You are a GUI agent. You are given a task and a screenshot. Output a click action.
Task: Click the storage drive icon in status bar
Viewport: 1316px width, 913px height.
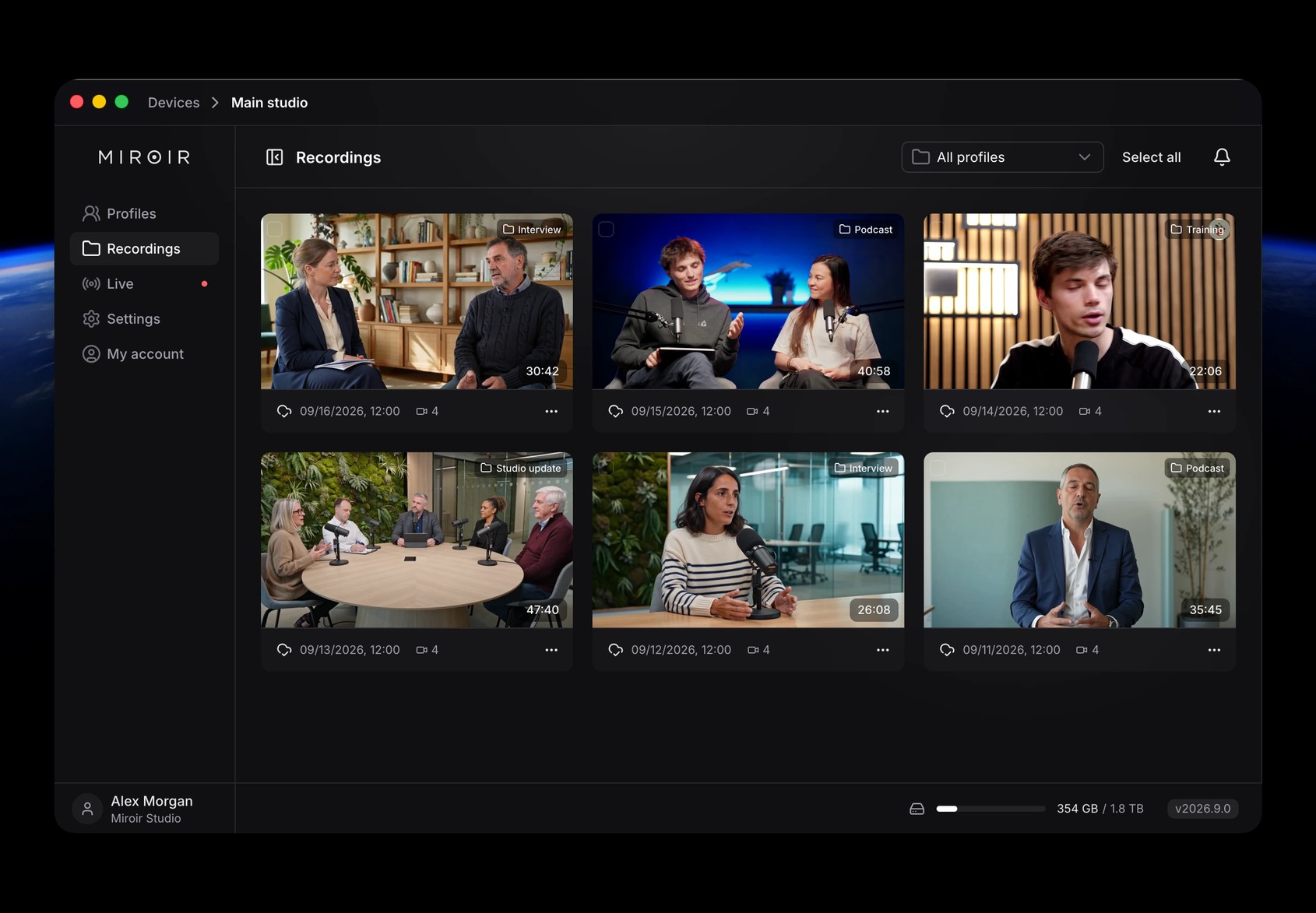[x=917, y=809]
